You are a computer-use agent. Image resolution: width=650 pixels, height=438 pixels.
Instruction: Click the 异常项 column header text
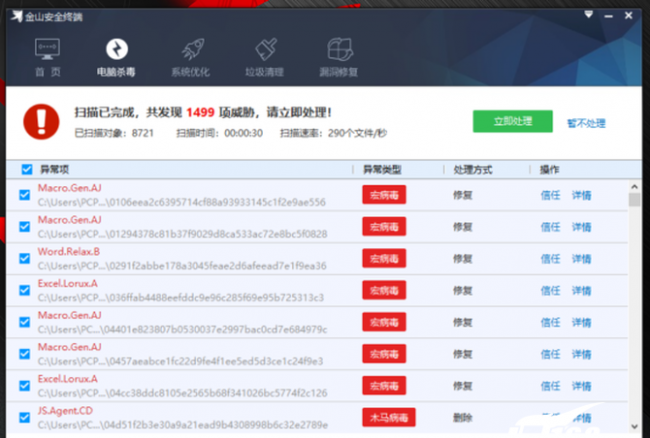pyautogui.click(x=54, y=169)
